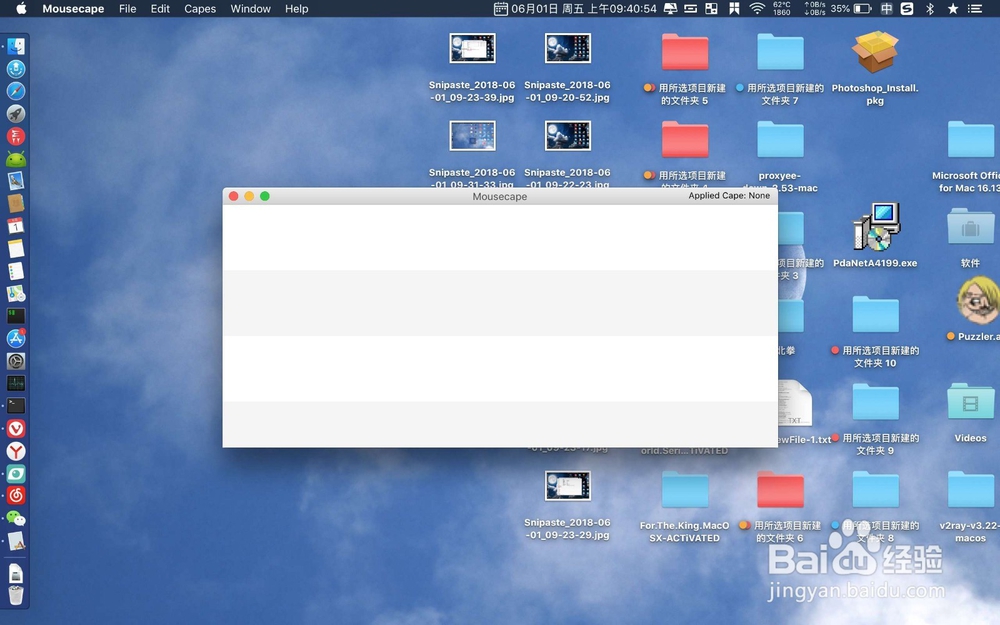Viewport: 1000px width, 625px height.
Task: Open the yellow Notes app in Dock
Action: coord(16,249)
